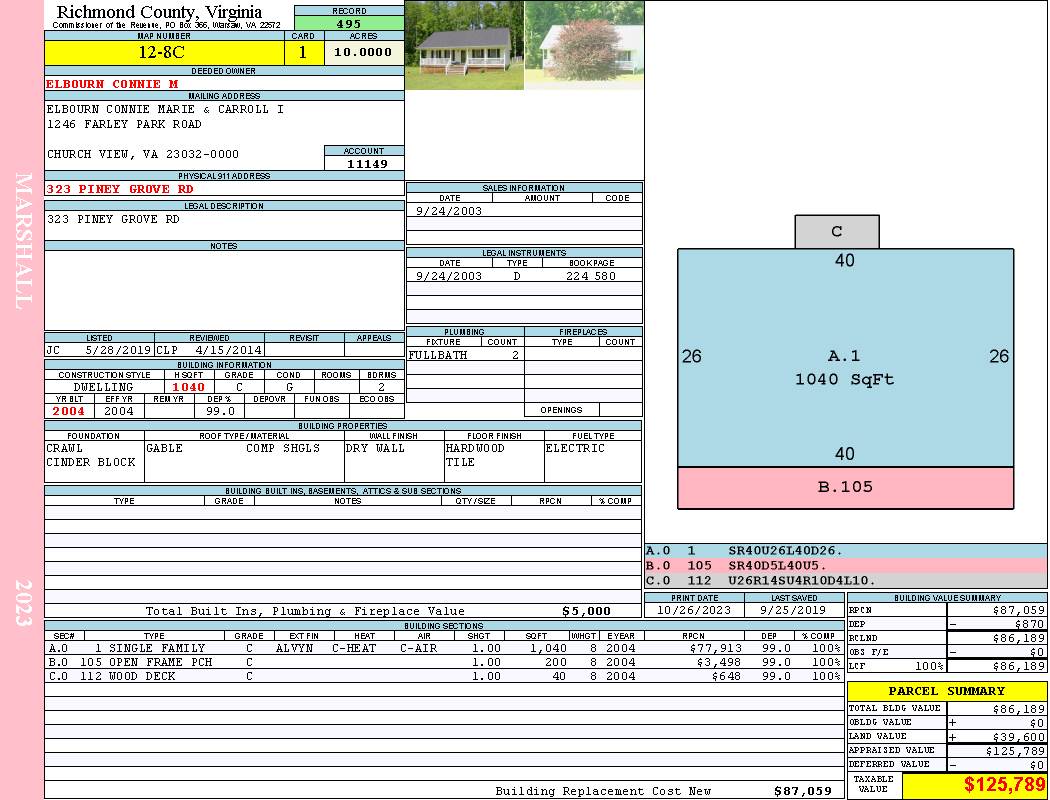
Task: Select WOOD DECK section row
Action: pos(444,676)
